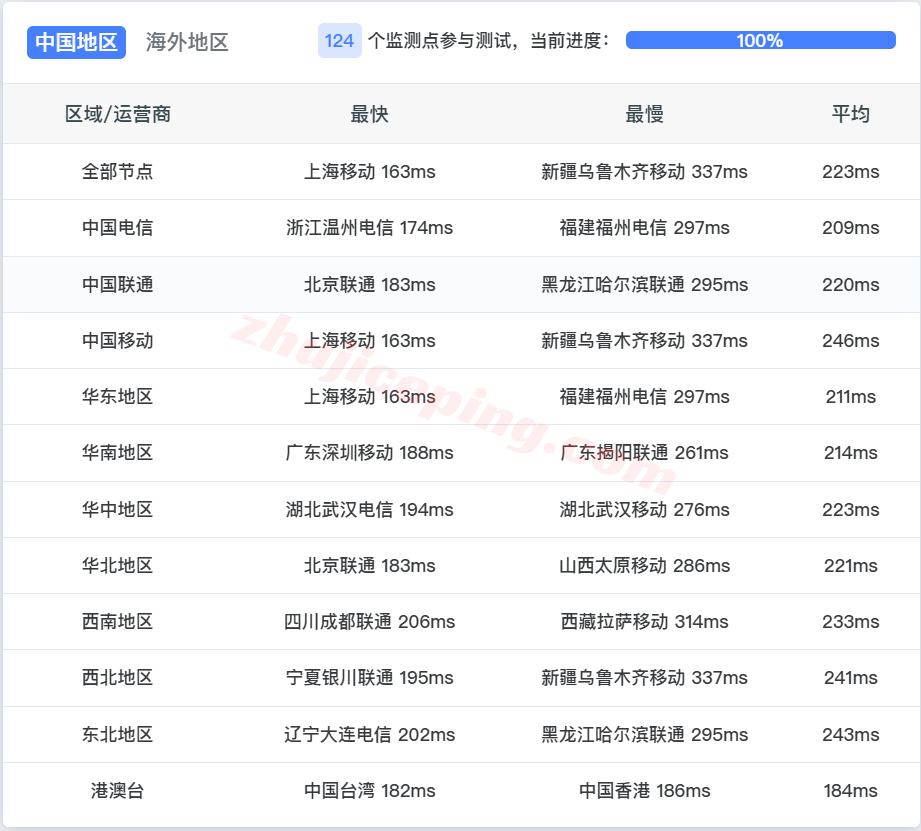Screen dimensions: 921x831
Task: Click 黑龙江哈尔滨联通 295ms in 中国联通 row
Action: click(644, 284)
